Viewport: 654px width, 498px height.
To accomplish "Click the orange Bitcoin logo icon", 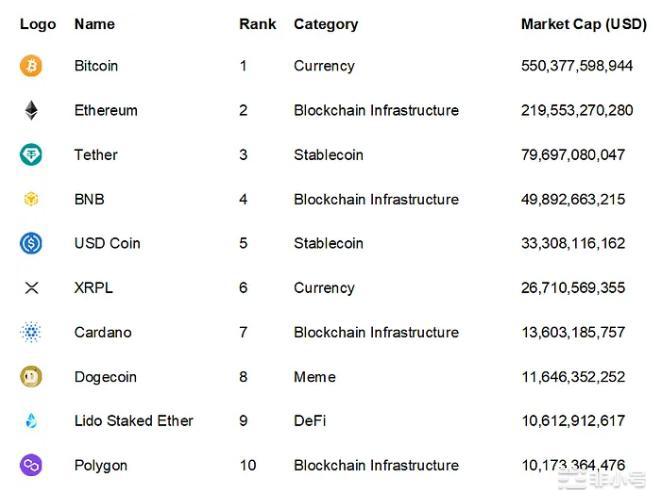I will (x=31, y=66).
